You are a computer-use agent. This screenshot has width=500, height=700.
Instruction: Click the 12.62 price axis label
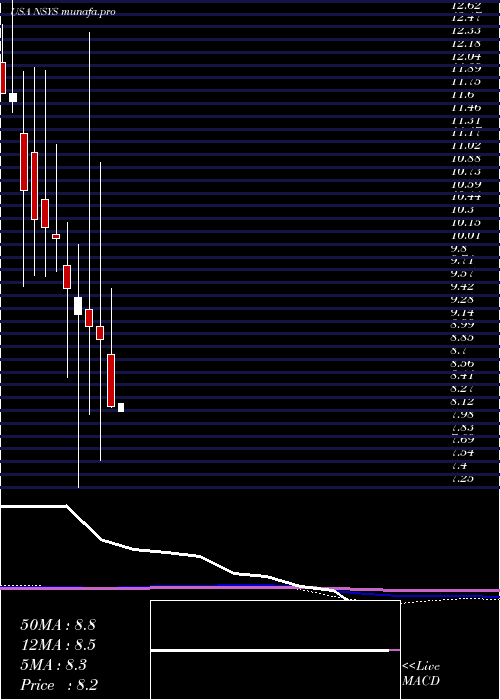(x=466, y=5)
